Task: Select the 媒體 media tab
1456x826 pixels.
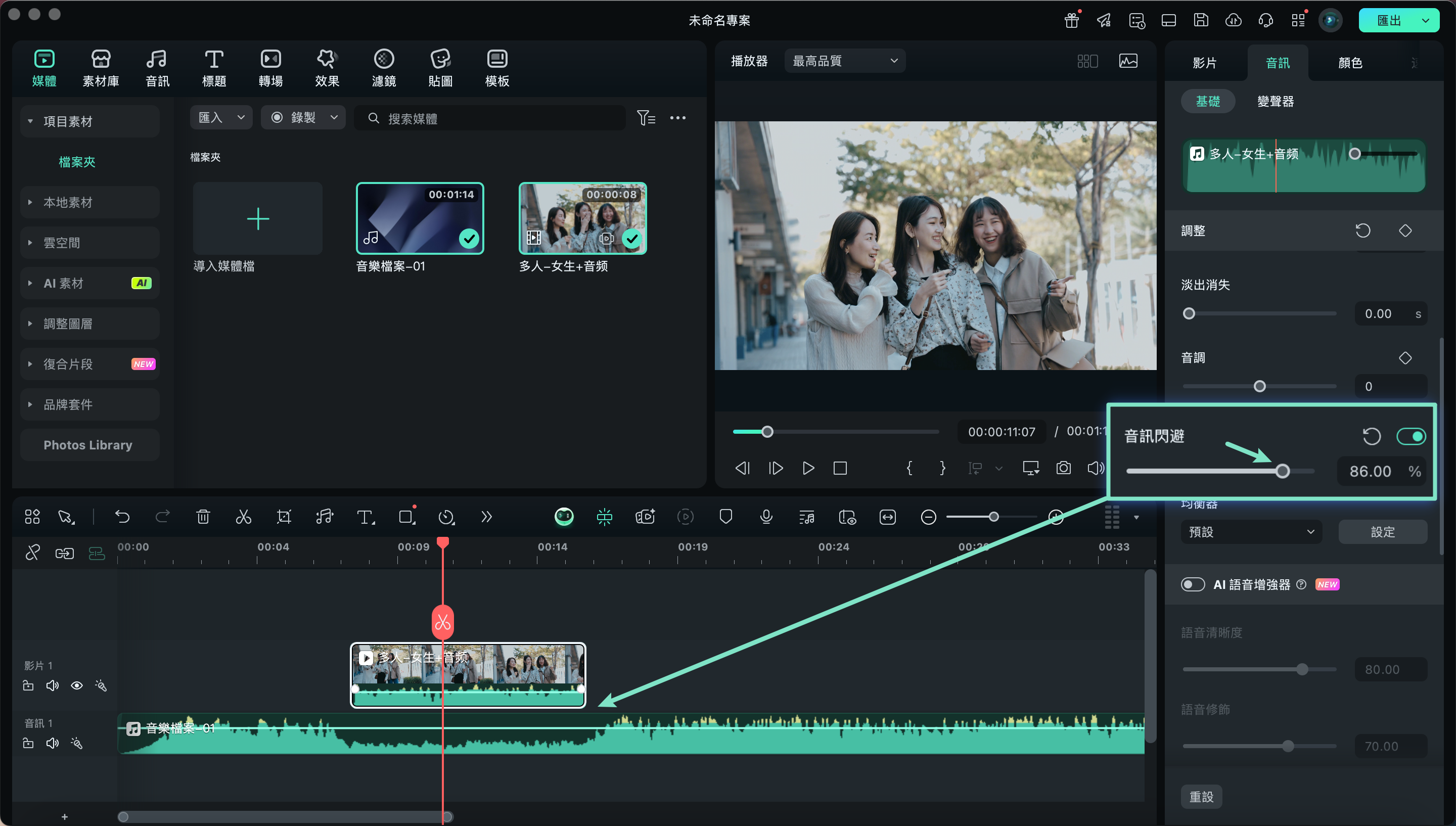Action: [x=43, y=68]
